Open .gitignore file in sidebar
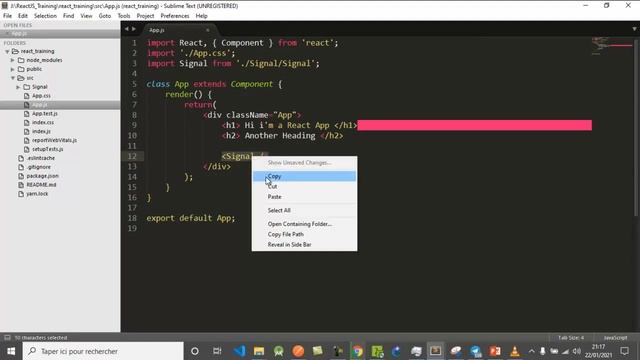The width and height of the screenshot is (640, 360). [x=38, y=167]
